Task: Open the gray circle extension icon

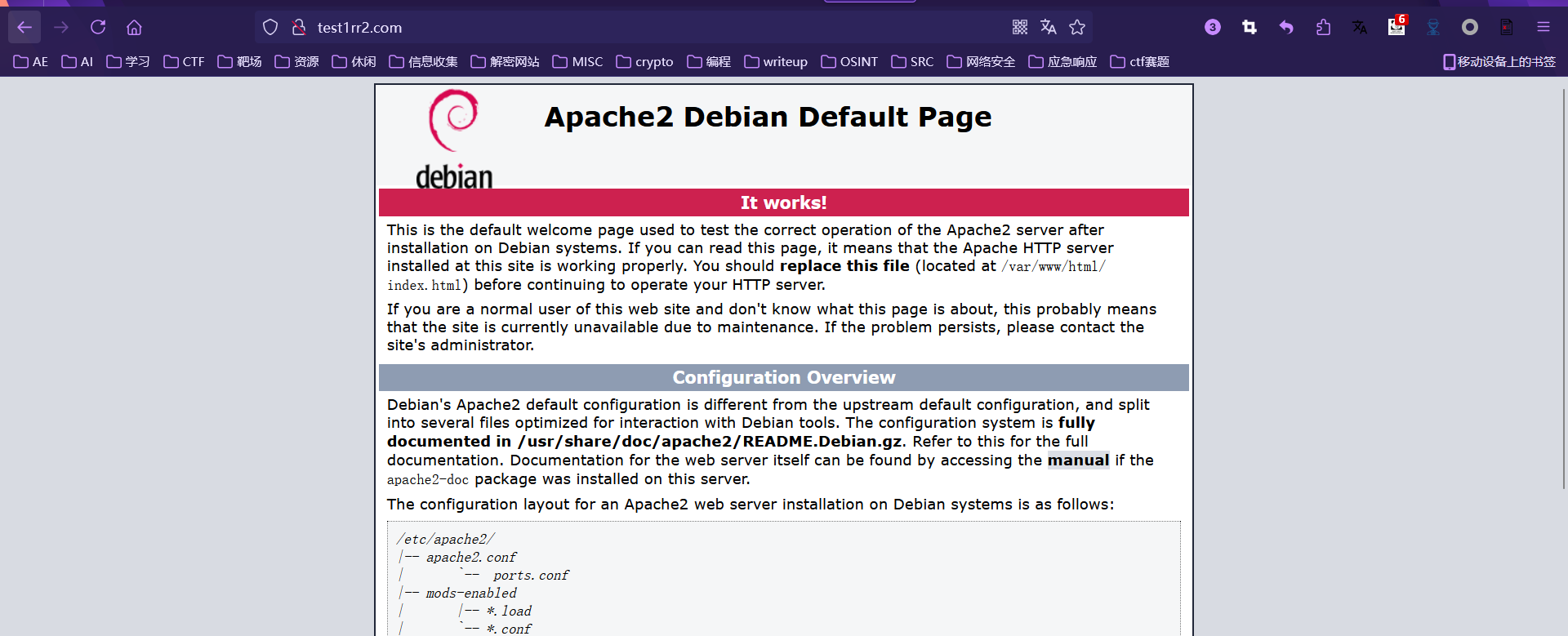Action: [1470, 28]
